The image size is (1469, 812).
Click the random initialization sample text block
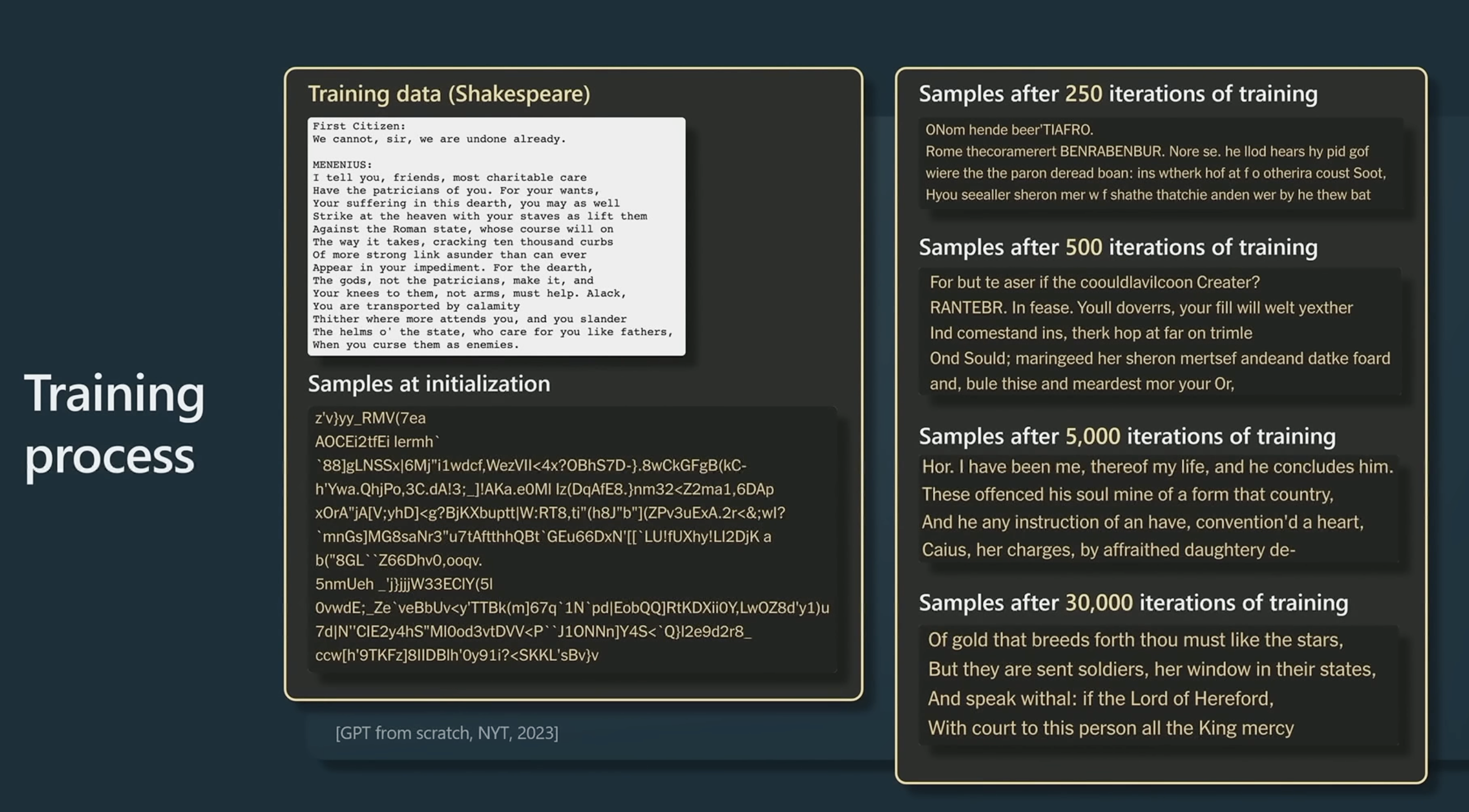tap(572, 537)
